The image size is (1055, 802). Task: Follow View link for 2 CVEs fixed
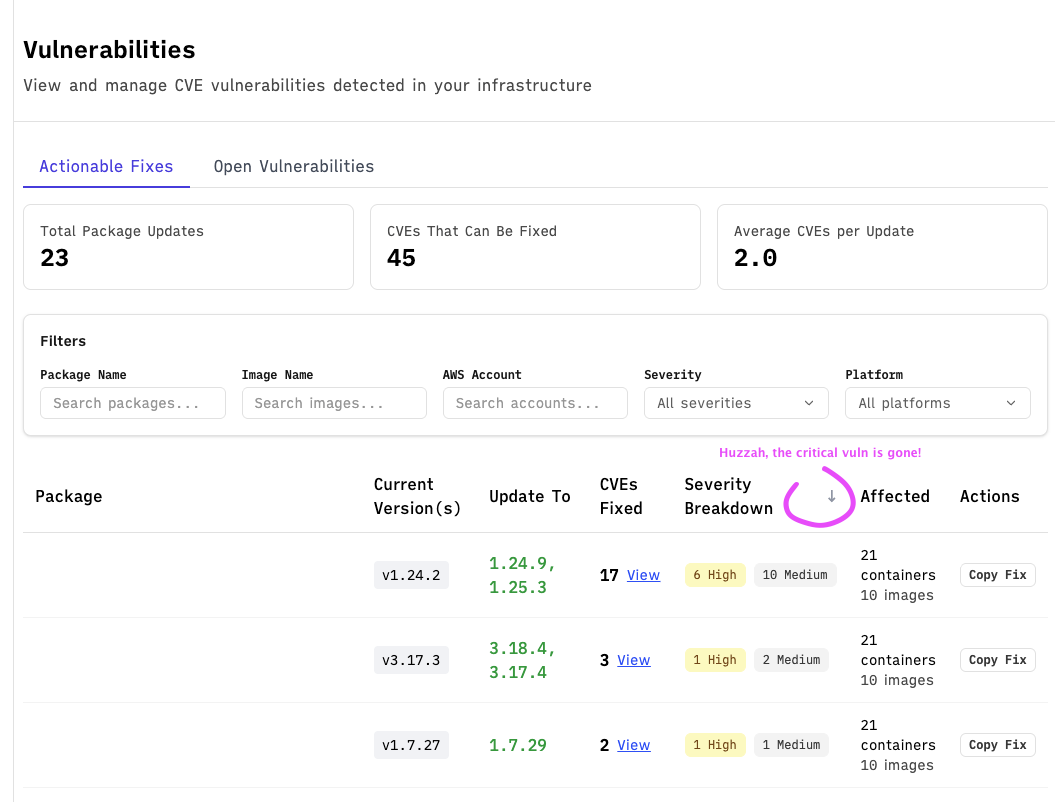[x=633, y=745]
